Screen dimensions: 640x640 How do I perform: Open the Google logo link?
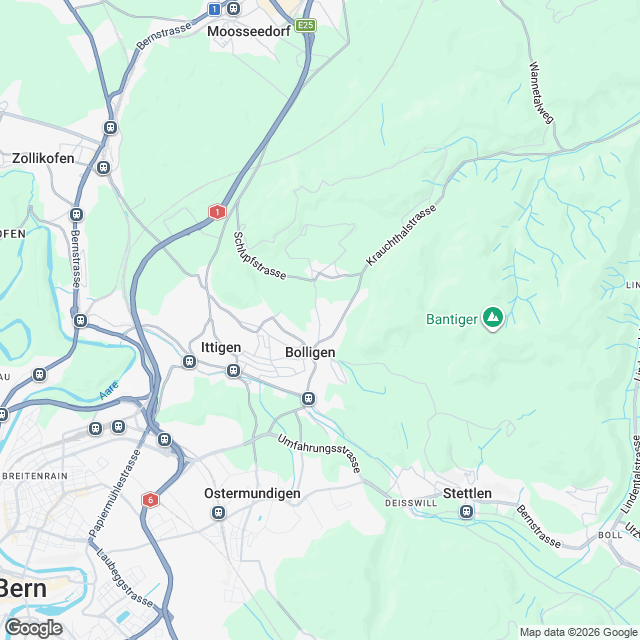click(34, 628)
